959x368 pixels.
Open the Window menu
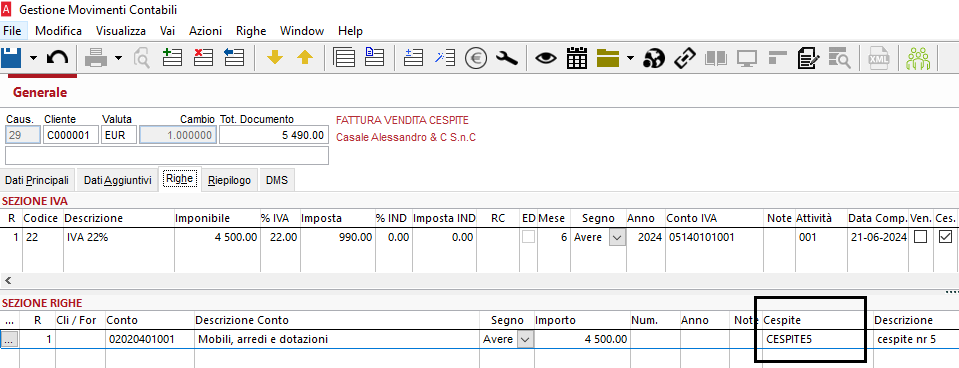tap(302, 31)
